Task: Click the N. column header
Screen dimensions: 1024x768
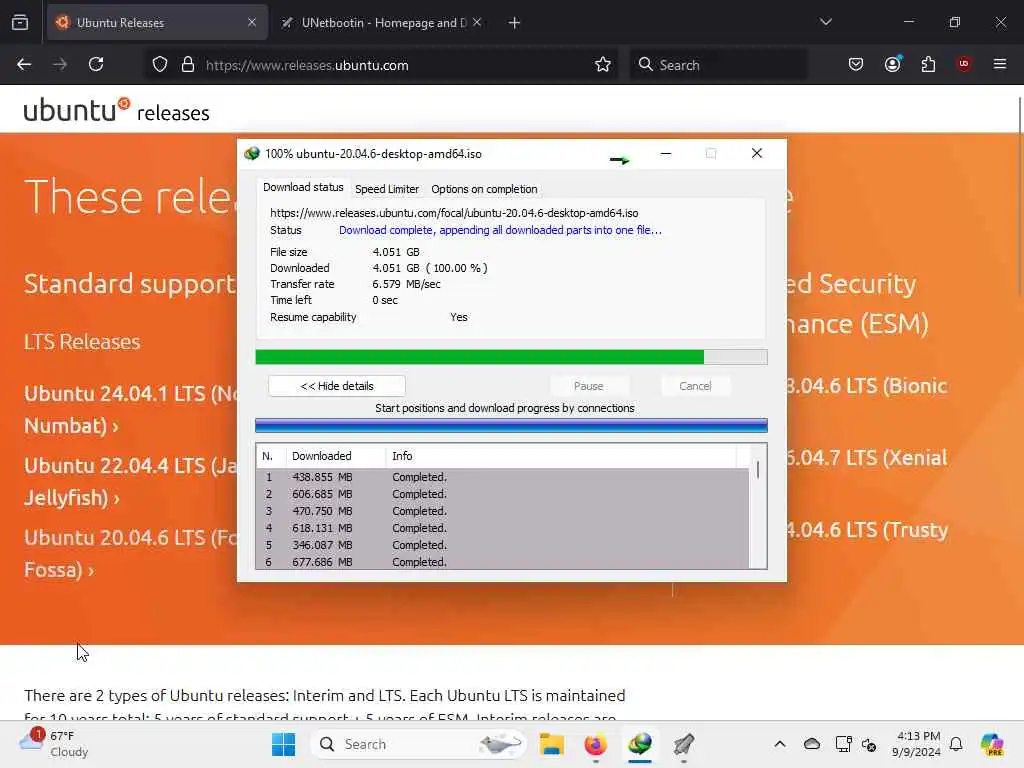Action: pyautogui.click(x=270, y=456)
